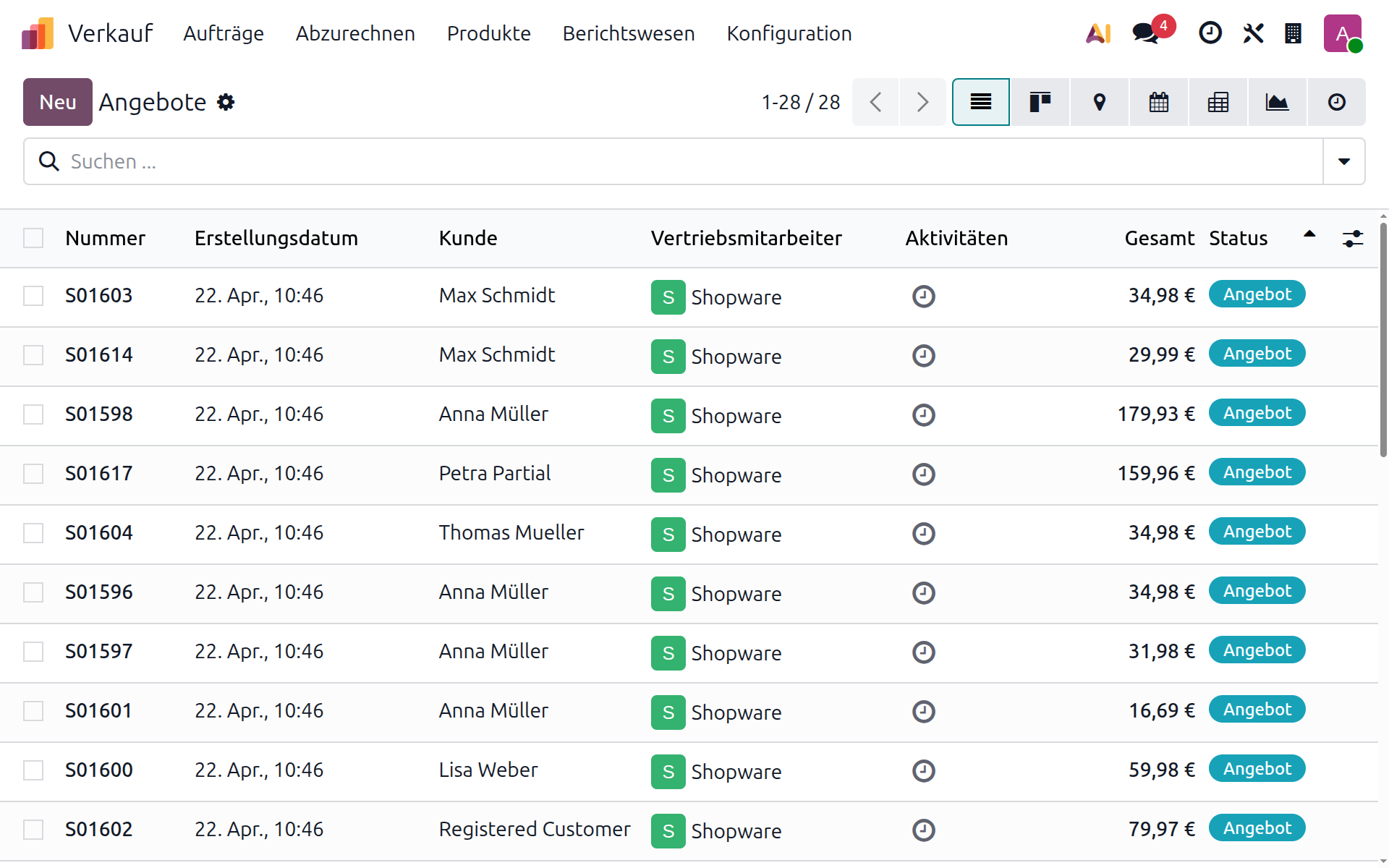Tick the checkbox for S01596
This screenshot has height=868, width=1389.
(33, 592)
